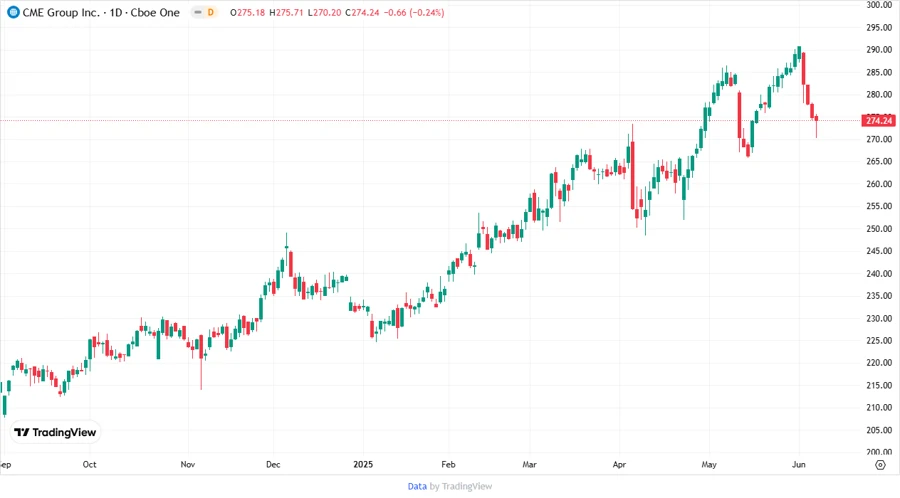
Task: Click the 285.00 price axis label
Action: (879, 72)
